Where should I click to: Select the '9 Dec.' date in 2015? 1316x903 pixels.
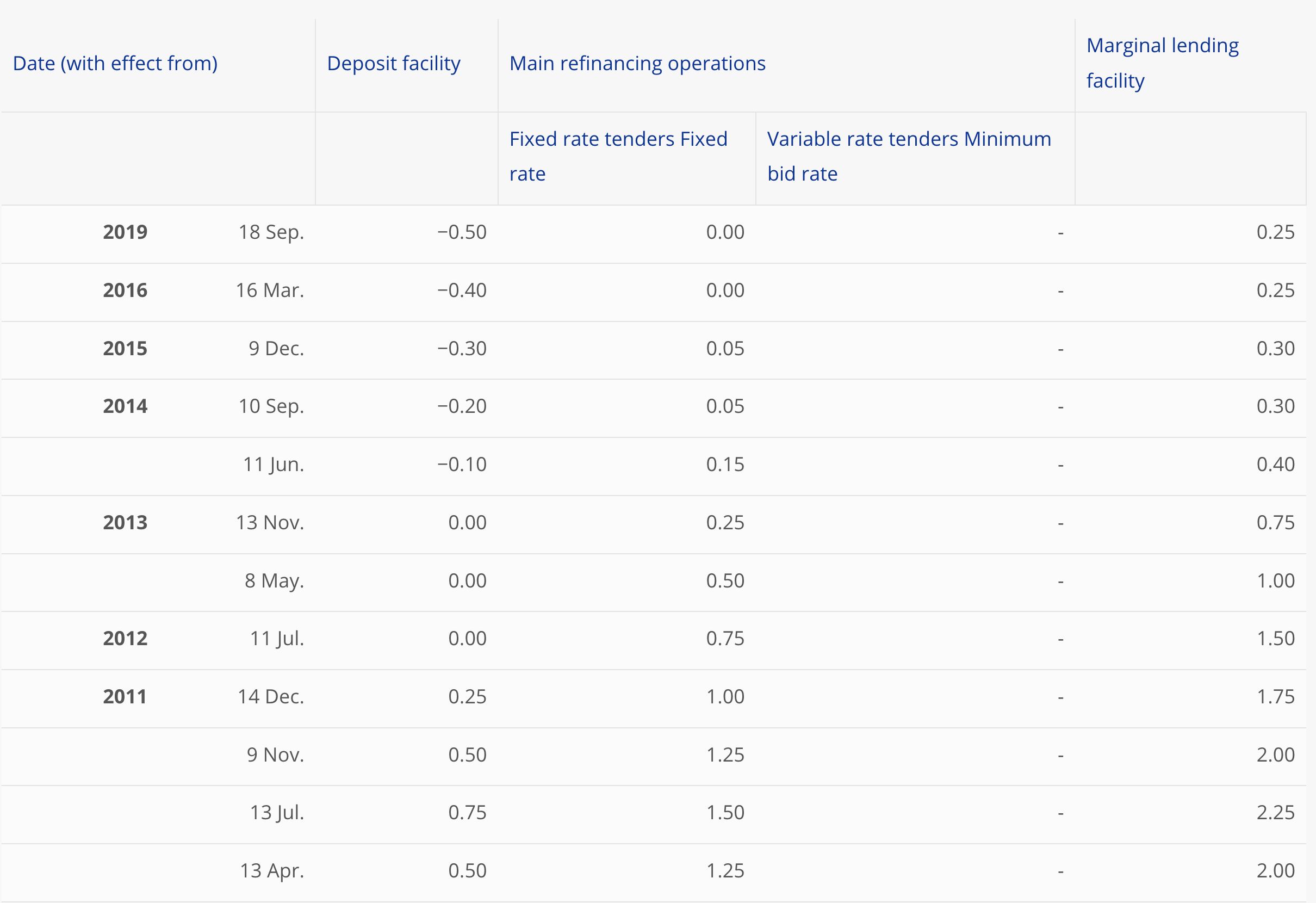click(x=276, y=348)
